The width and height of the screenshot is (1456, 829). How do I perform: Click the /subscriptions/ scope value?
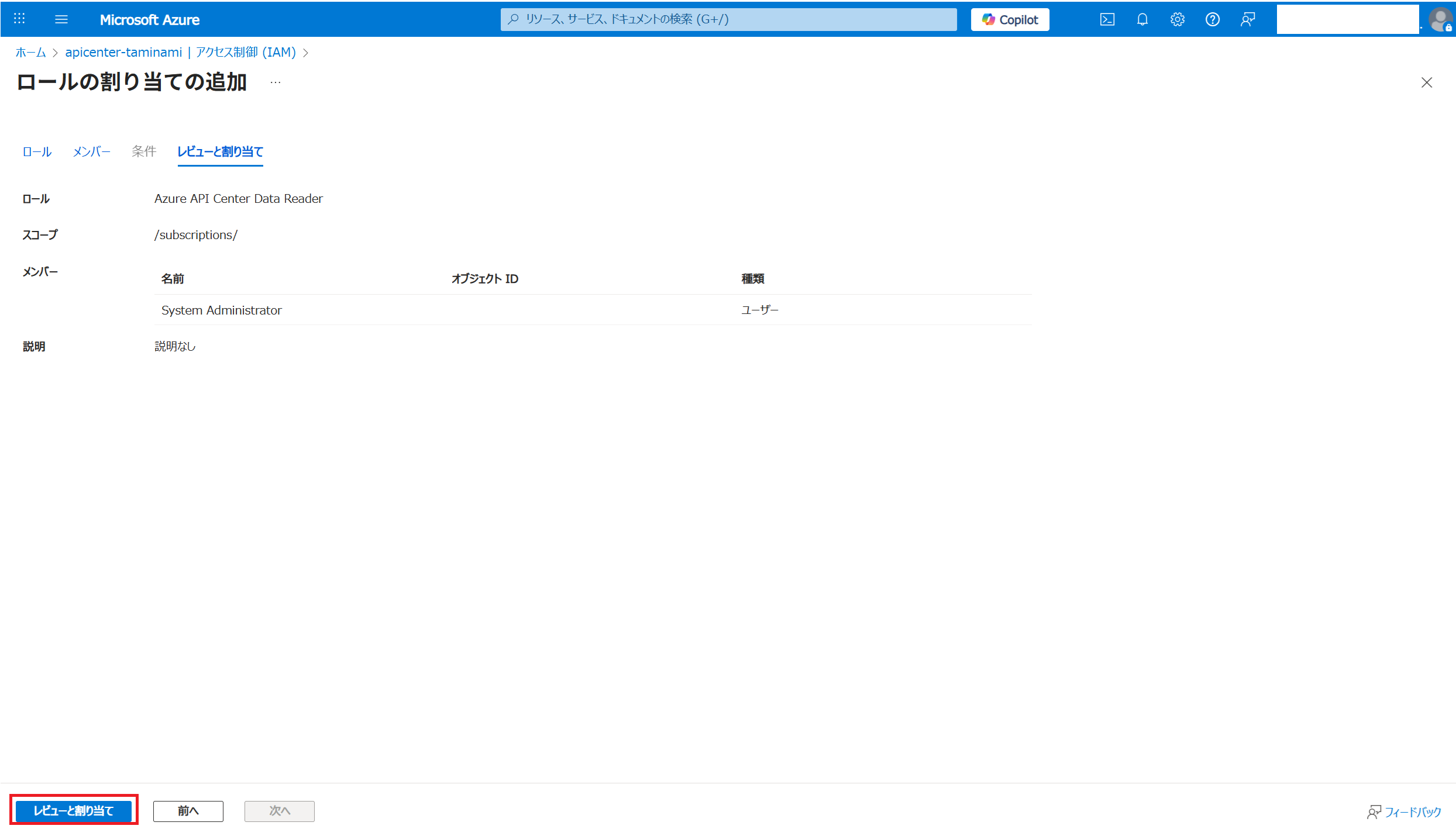point(196,235)
